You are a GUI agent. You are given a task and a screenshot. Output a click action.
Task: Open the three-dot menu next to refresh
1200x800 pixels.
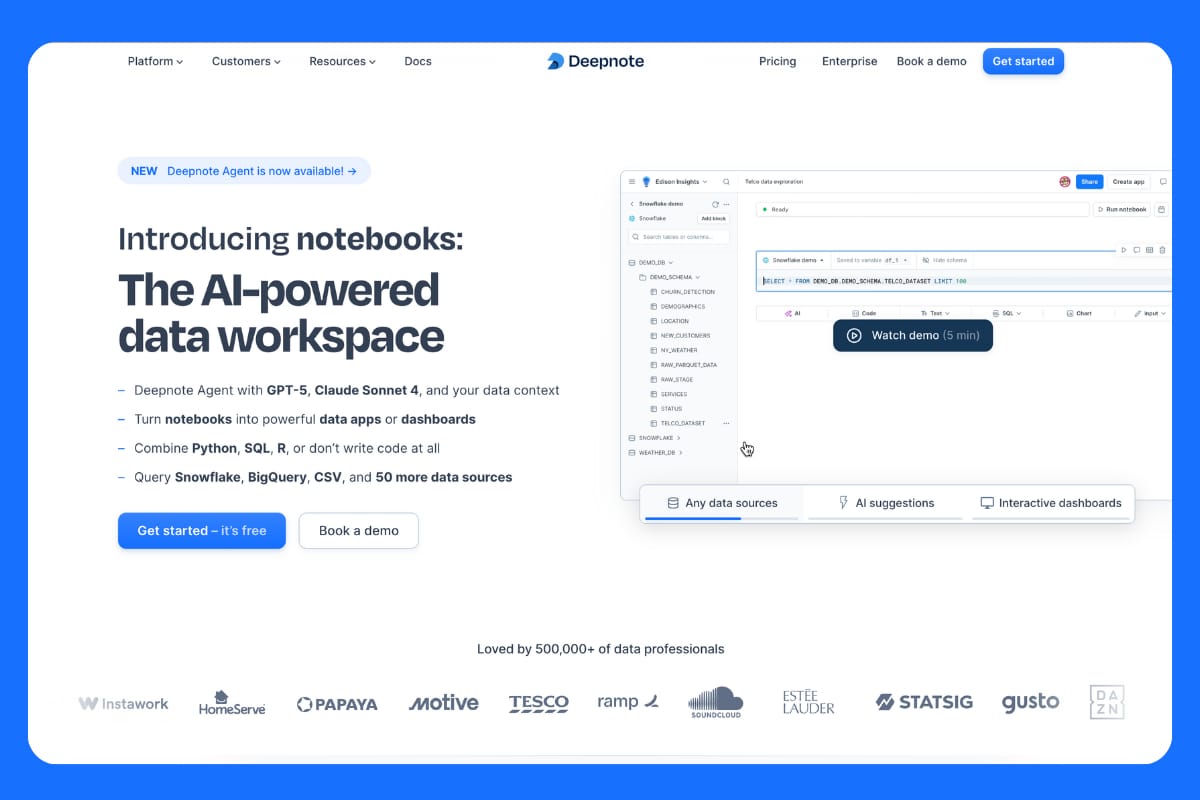click(727, 204)
